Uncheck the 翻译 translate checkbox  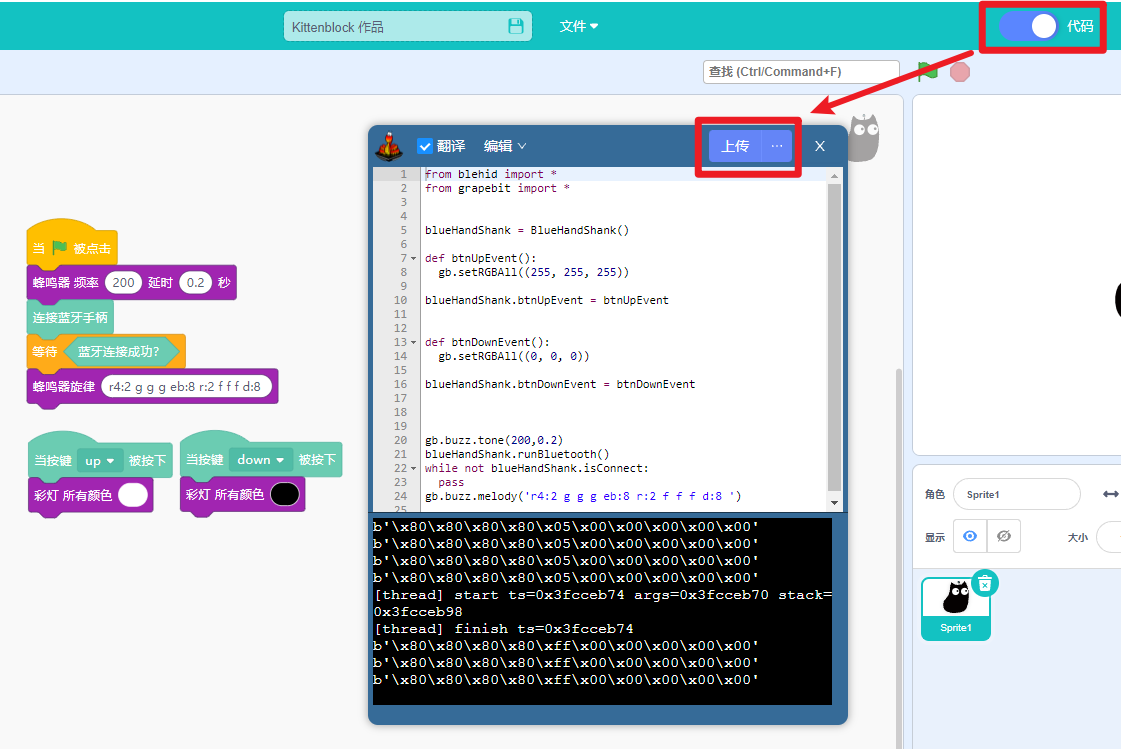[x=425, y=147]
